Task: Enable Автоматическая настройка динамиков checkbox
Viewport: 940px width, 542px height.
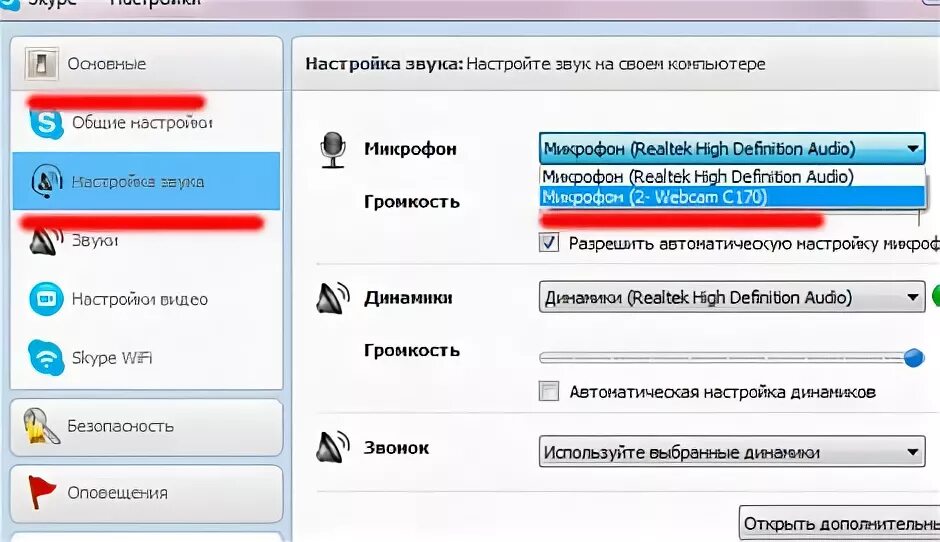Action: (549, 391)
